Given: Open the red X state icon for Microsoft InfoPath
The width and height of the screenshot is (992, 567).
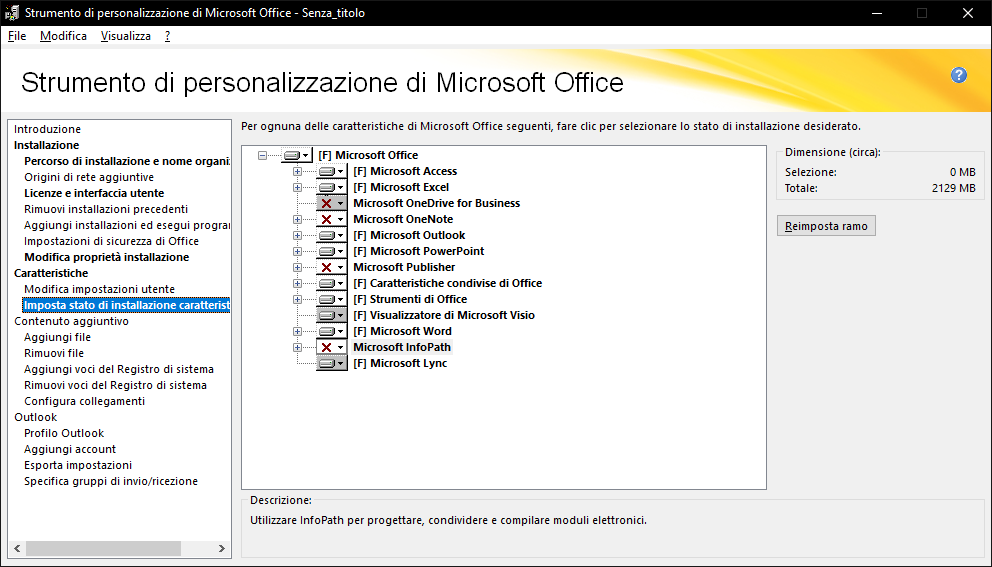Looking at the screenshot, I should pos(332,347).
